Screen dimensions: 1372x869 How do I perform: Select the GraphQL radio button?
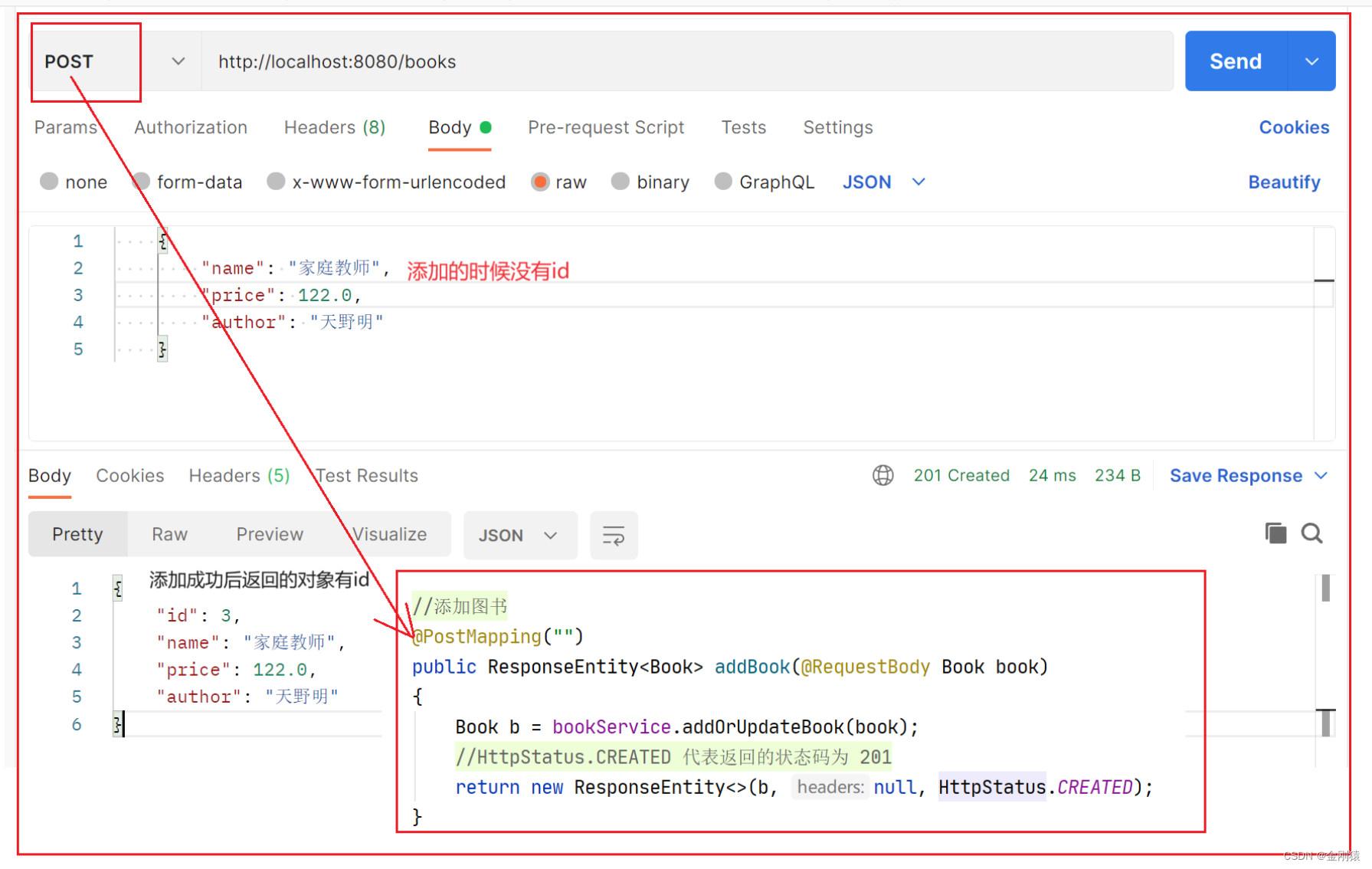(723, 182)
